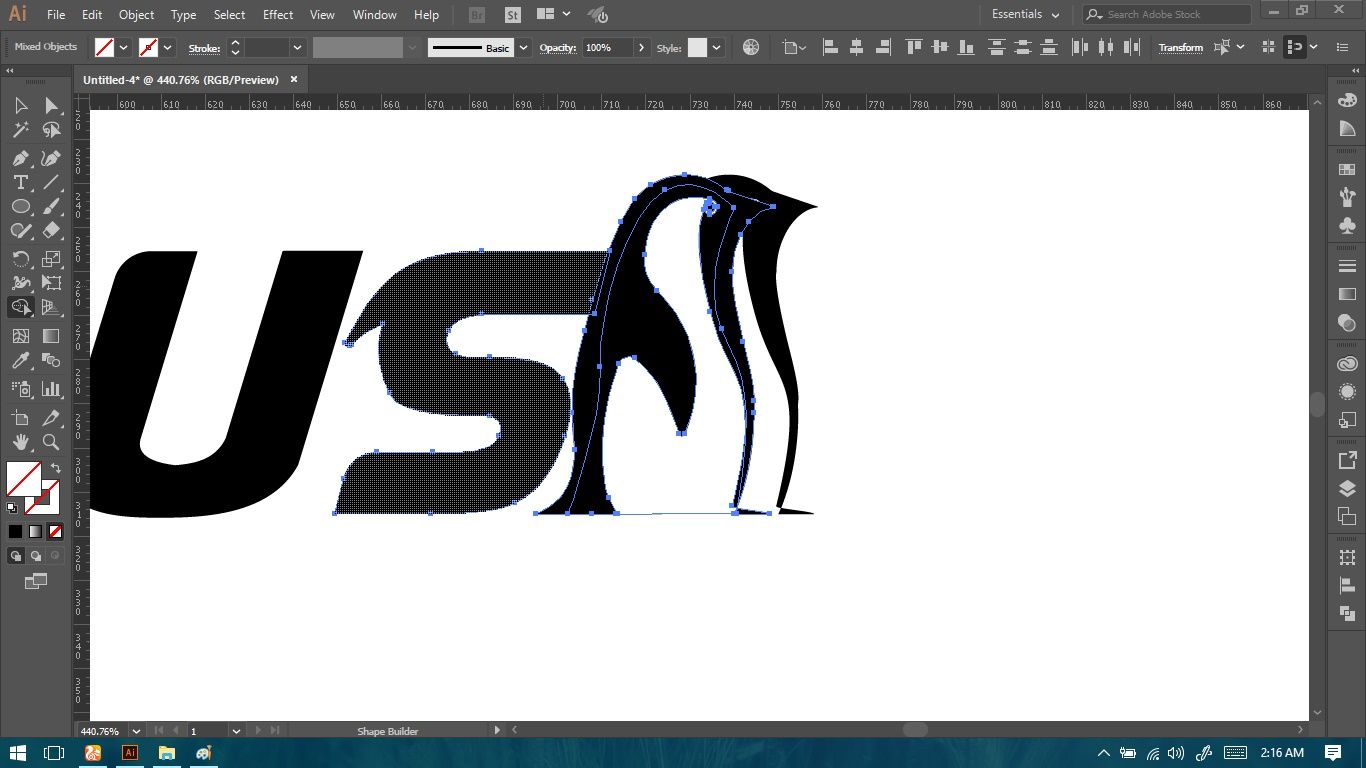Image resolution: width=1366 pixels, height=768 pixels.
Task: Open the fill color dropdown
Action: (124, 47)
